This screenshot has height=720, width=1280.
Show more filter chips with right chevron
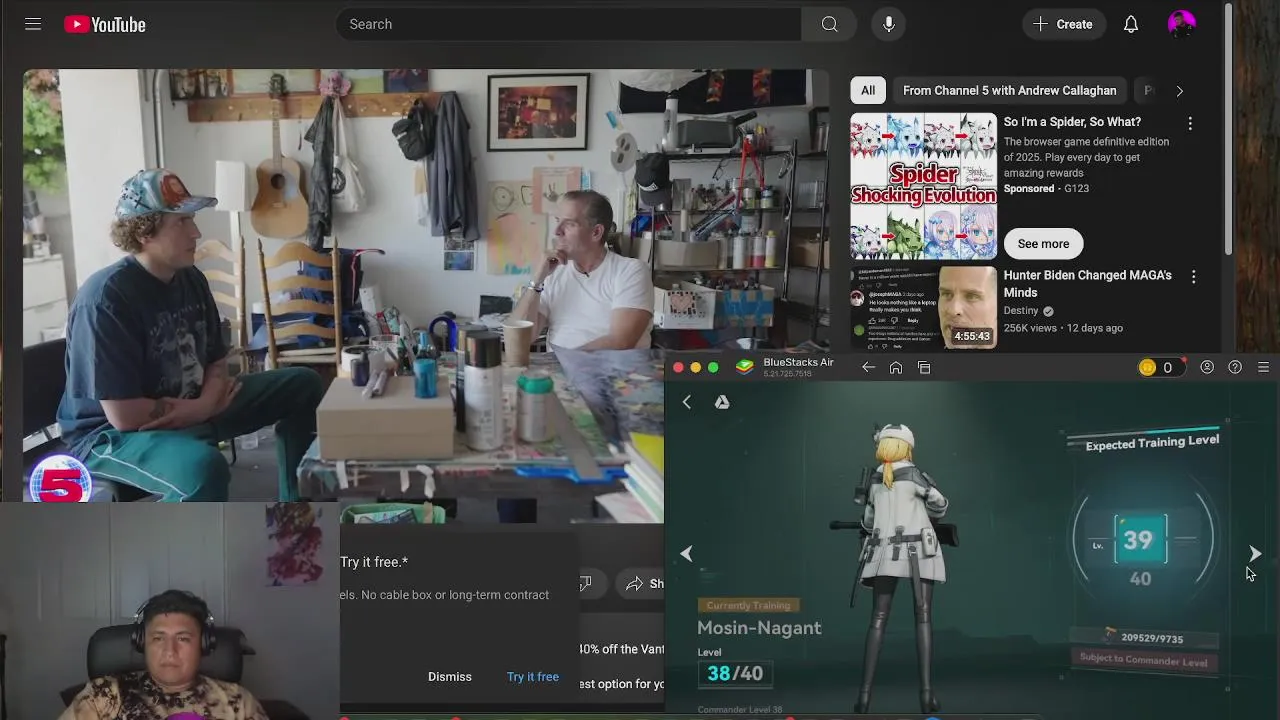pos(1179,90)
